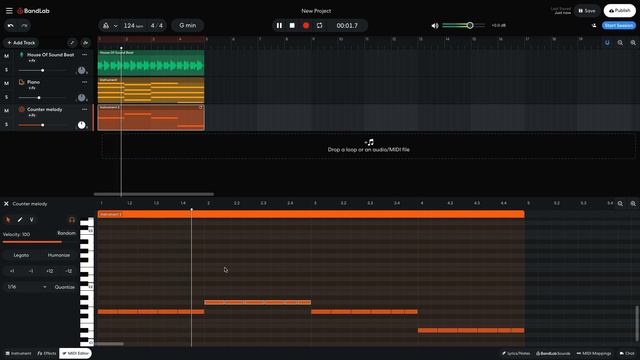Viewport: 640px width, 360px height.
Task: Mute the Counter melody track
Action: pos(6,111)
